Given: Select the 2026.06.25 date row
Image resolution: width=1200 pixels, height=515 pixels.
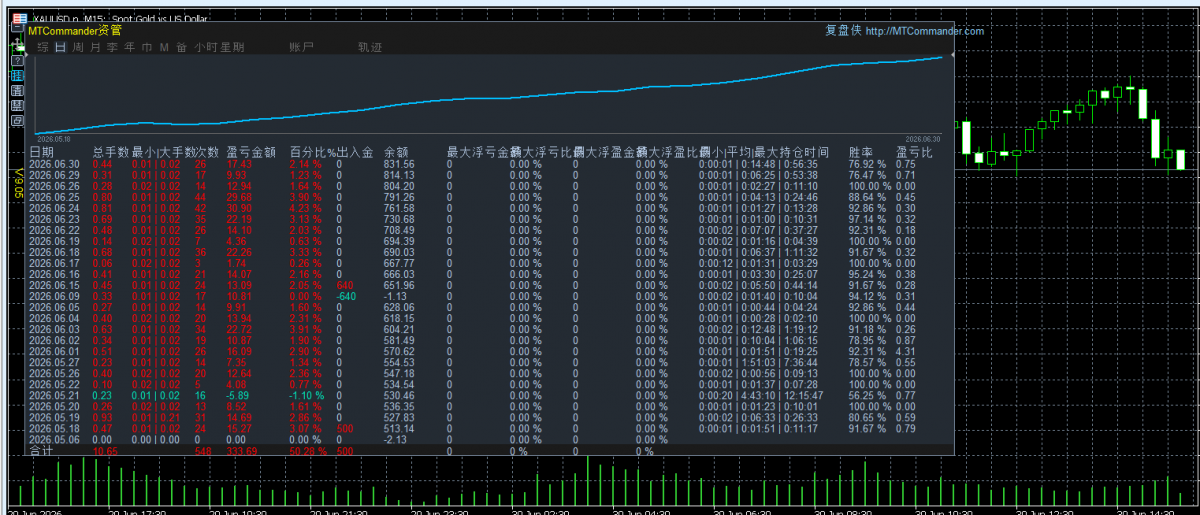Looking at the screenshot, I should tap(54, 197).
